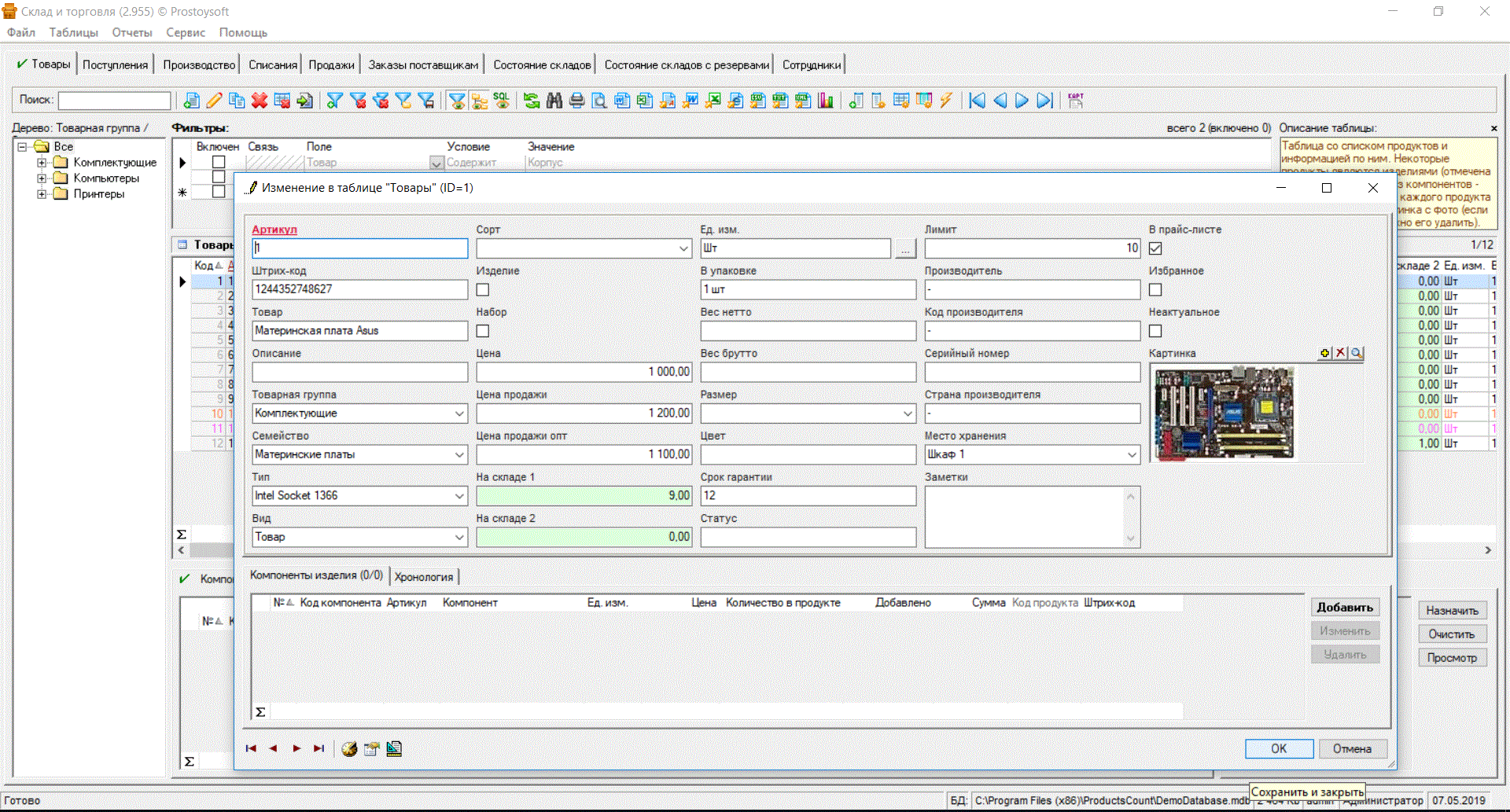Enable the 'Избранное' checkbox
This screenshot has width=1510, height=812.
pos(1155,290)
